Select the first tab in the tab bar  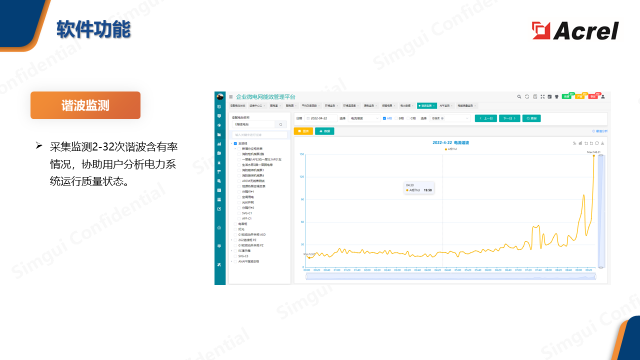tap(238, 106)
